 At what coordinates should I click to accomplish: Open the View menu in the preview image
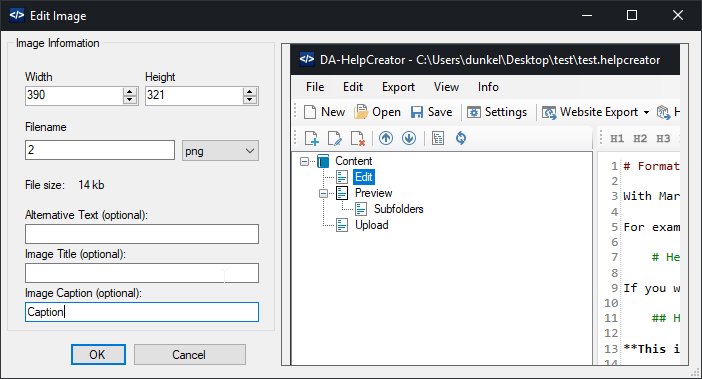(446, 87)
